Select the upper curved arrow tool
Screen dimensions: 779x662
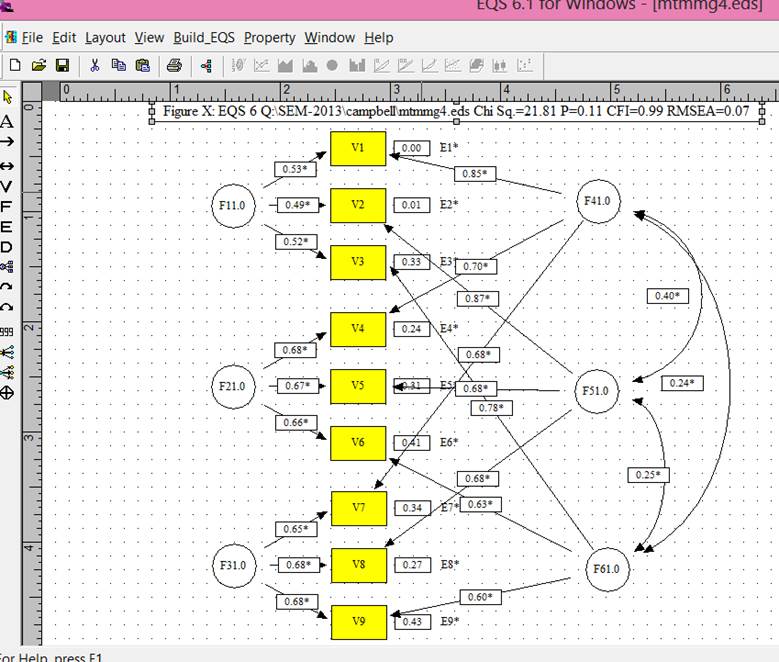point(6,286)
